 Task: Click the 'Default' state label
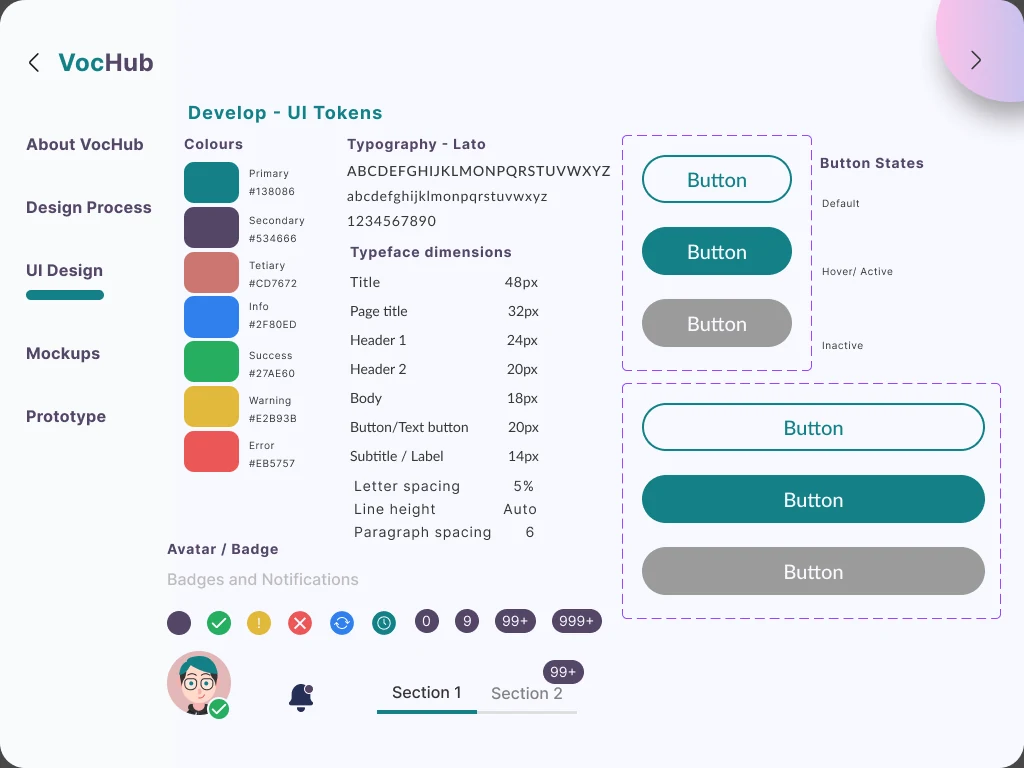point(841,204)
